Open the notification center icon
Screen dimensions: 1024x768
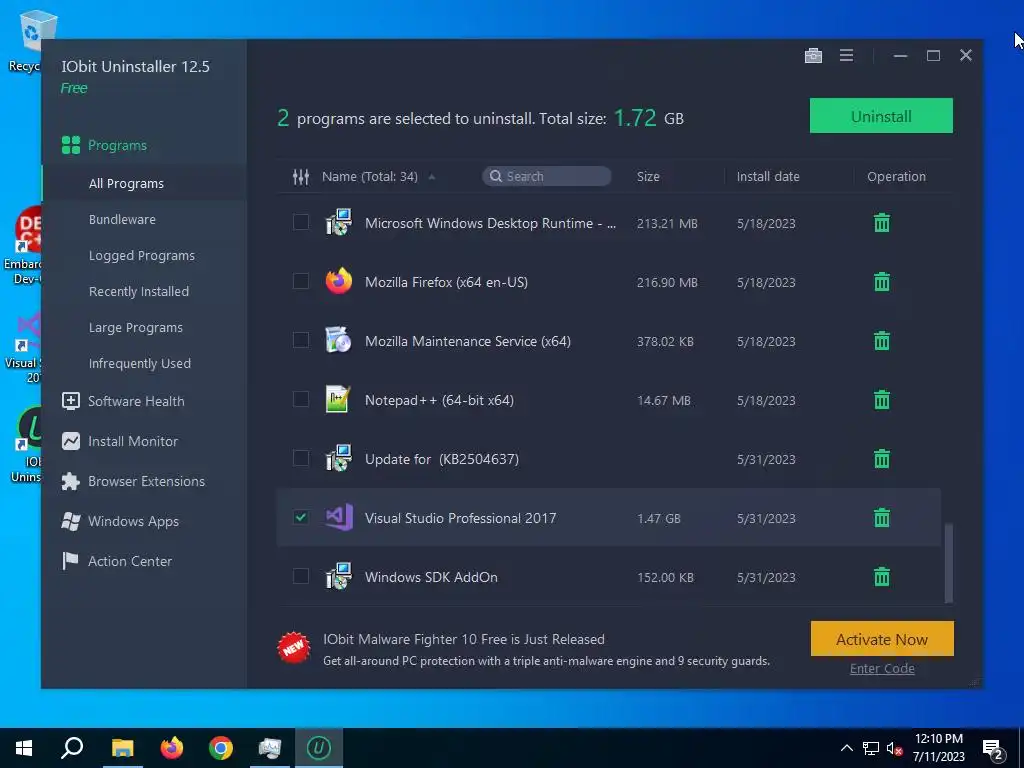pos(993,749)
